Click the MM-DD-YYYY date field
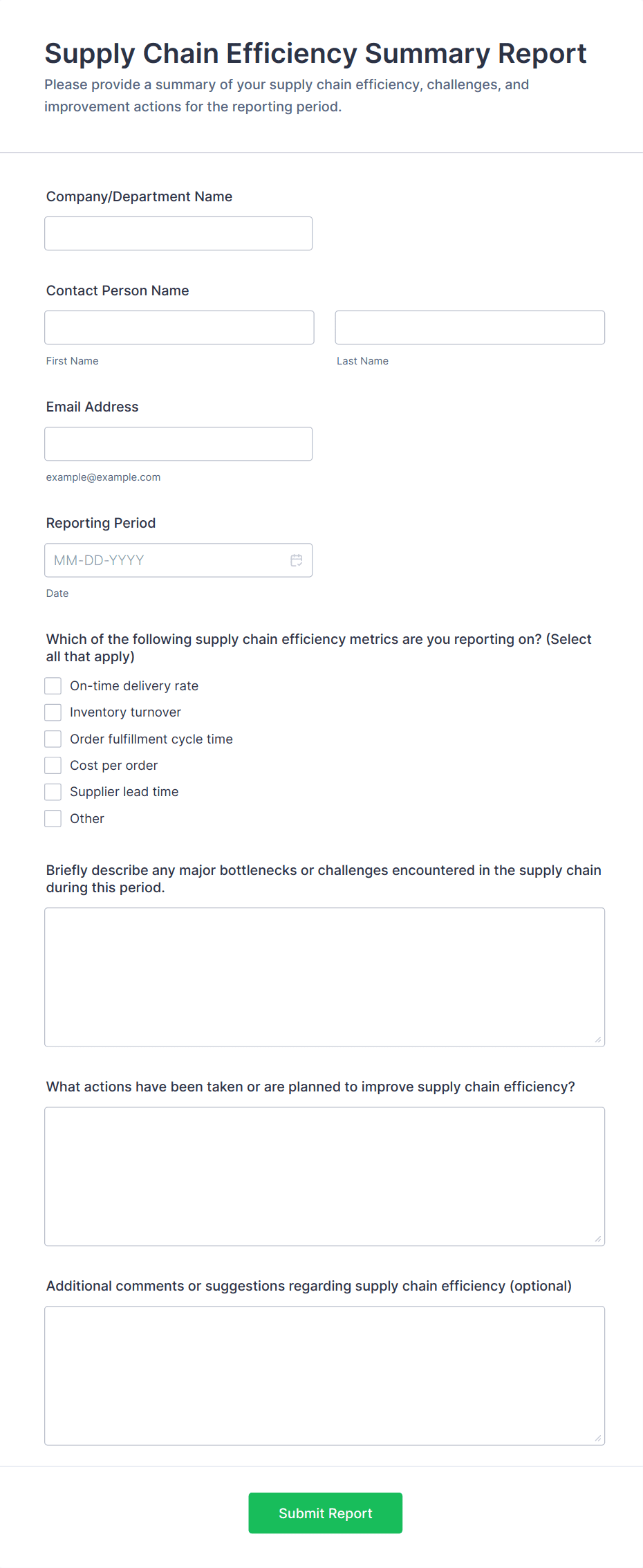Image resolution: width=643 pixels, height=1568 pixels. (x=159, y=560)
